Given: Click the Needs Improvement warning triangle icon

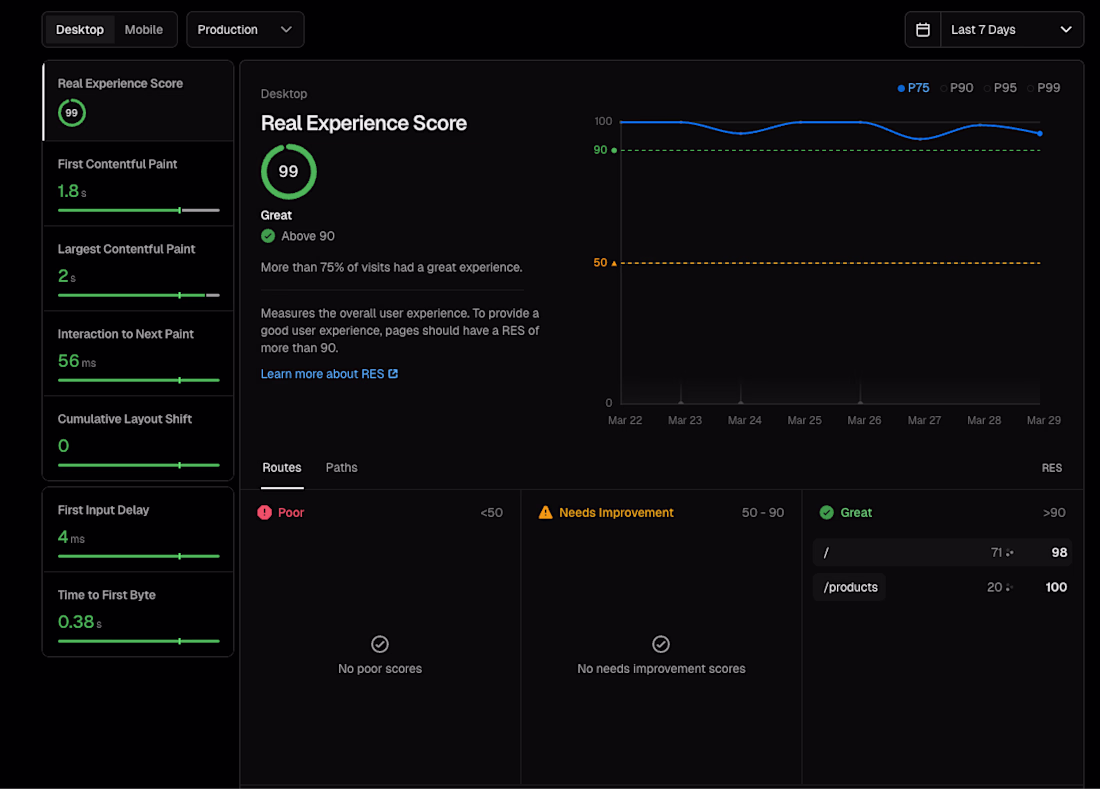Looking at the screenshot, I should (545, 512).
